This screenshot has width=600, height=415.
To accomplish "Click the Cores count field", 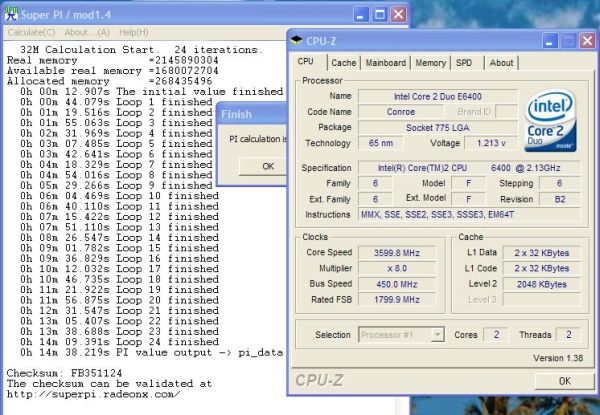I will 496,335.
